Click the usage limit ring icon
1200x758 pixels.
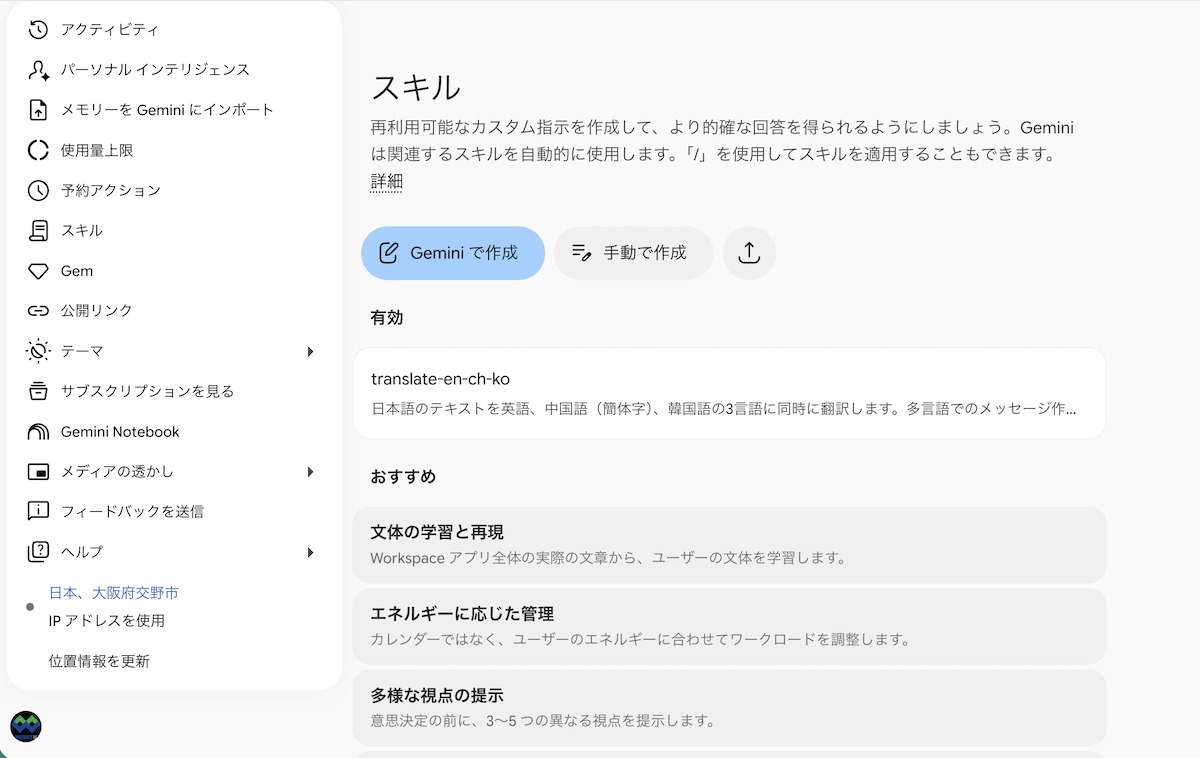[38, 150]
